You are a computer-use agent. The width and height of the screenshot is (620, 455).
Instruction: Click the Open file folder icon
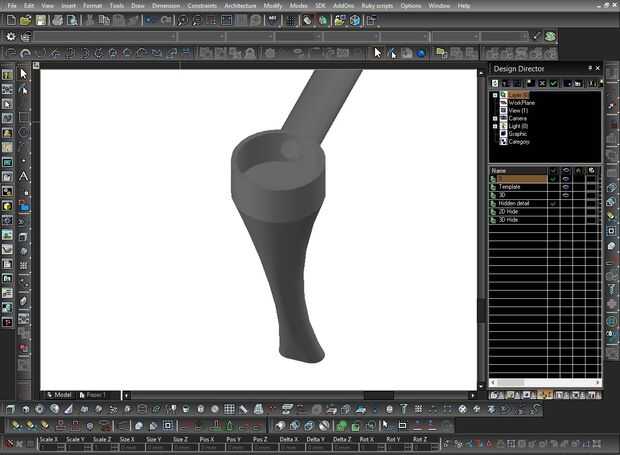[x=25, y=20]
